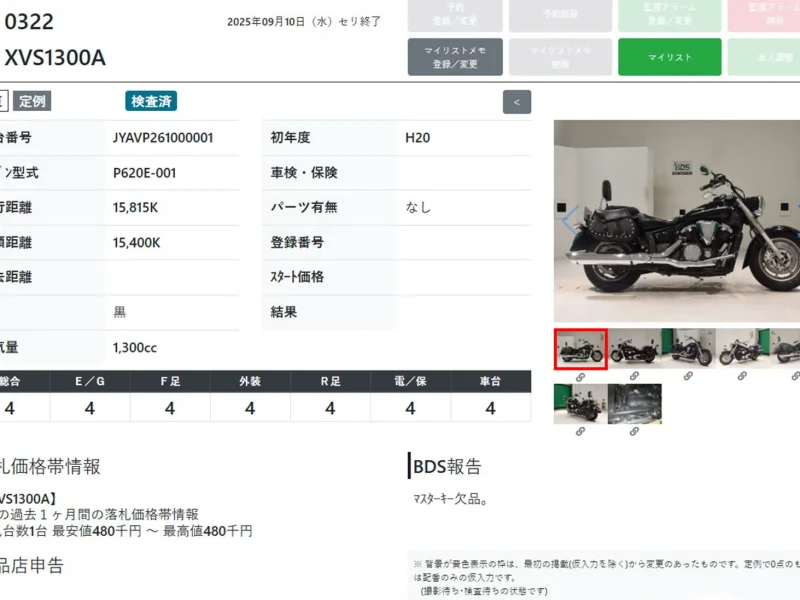
Task: Click the 15,400K distance value
Action: 136,243
